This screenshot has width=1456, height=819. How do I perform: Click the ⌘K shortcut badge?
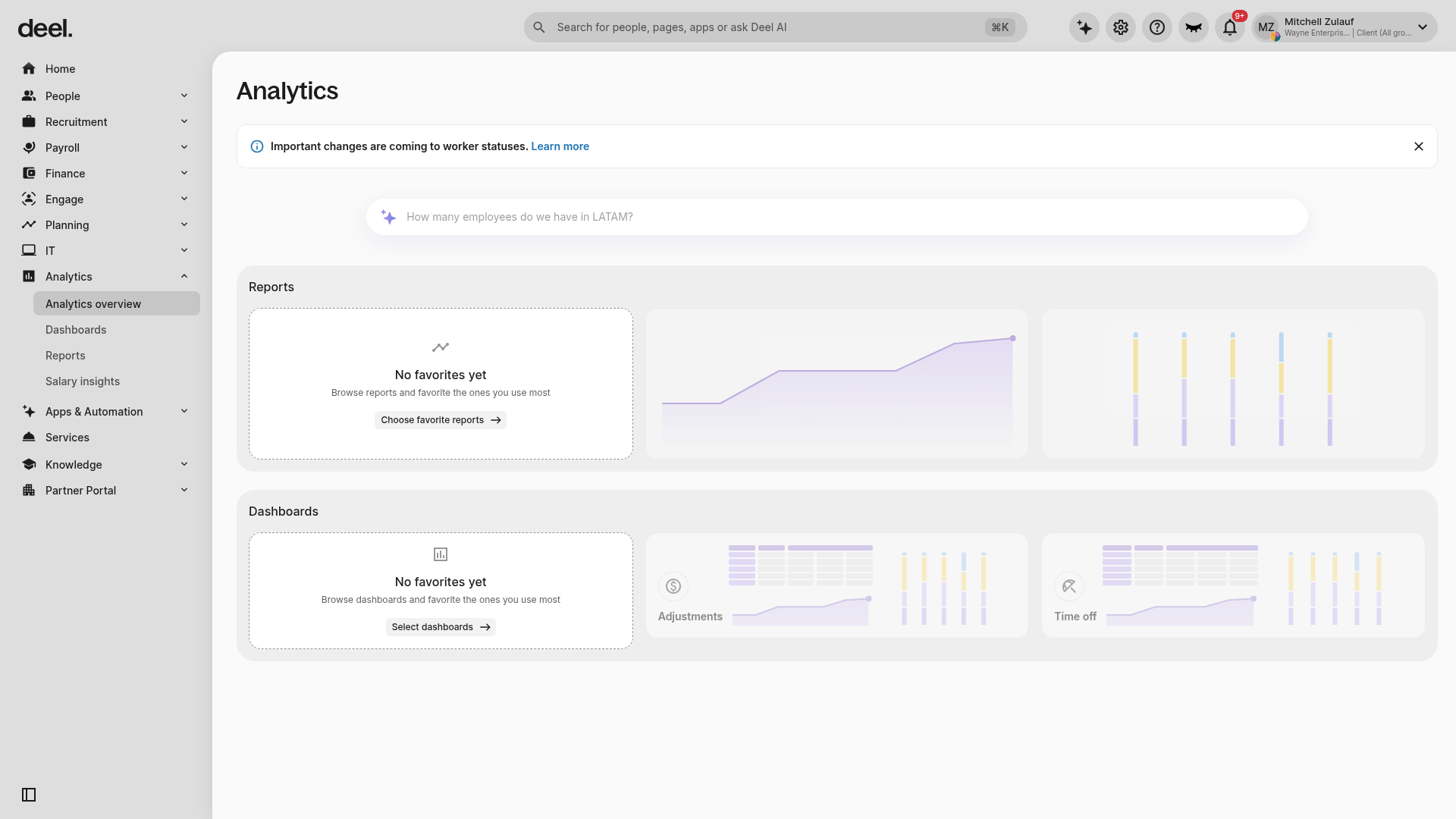click(x=1000, y=27)
